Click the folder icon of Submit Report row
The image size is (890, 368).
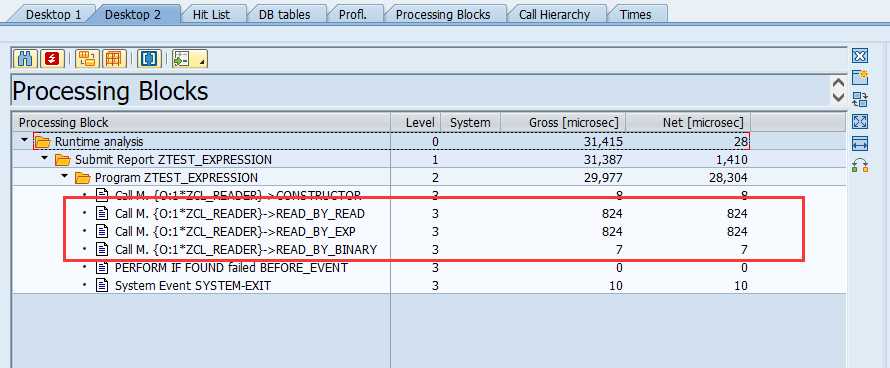62,160
